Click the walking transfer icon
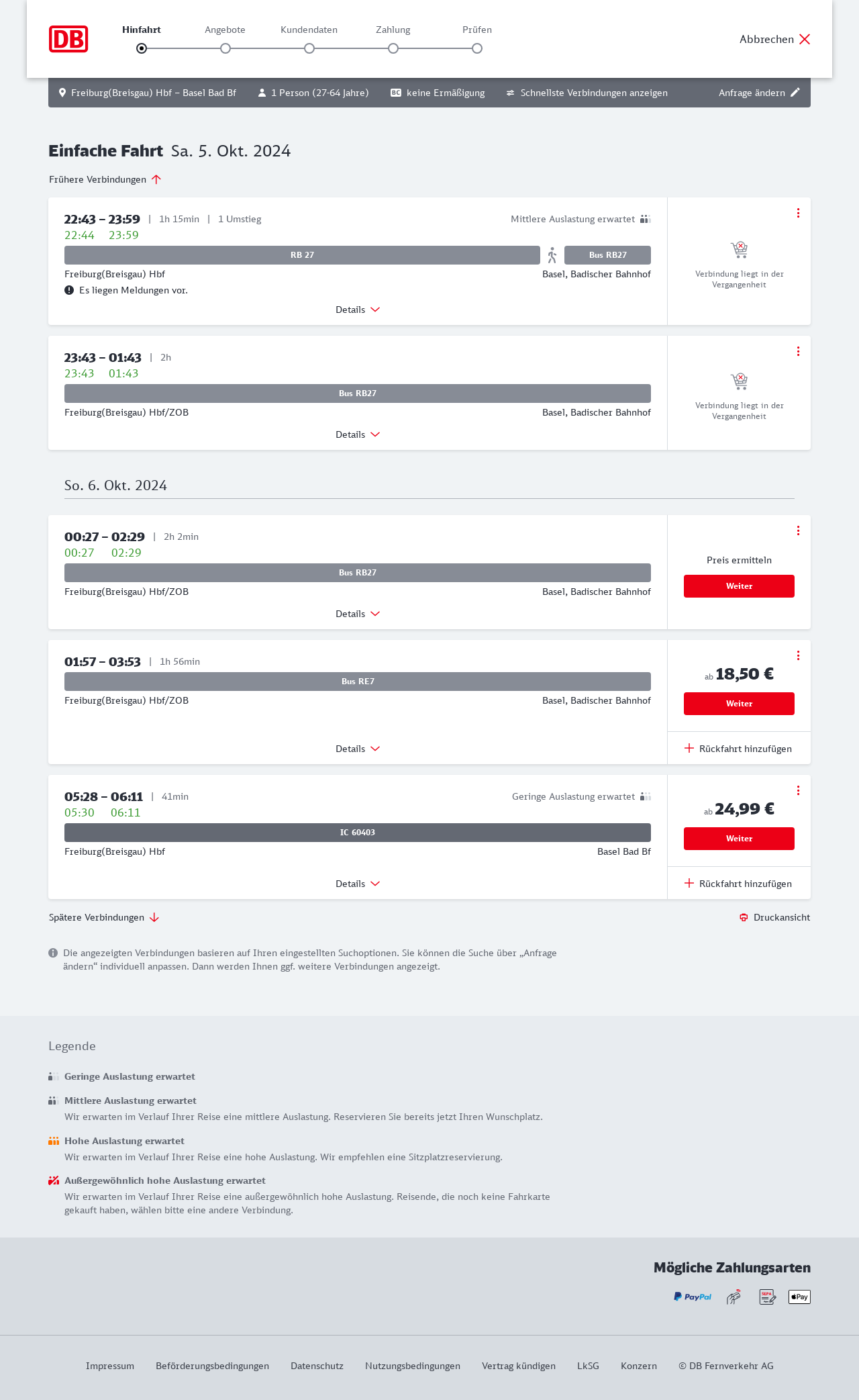 tap(552, 255)
